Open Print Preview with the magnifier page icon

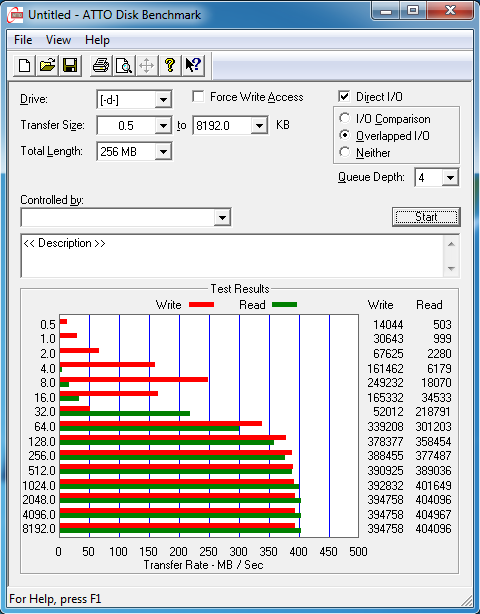[x=124, y=65]
